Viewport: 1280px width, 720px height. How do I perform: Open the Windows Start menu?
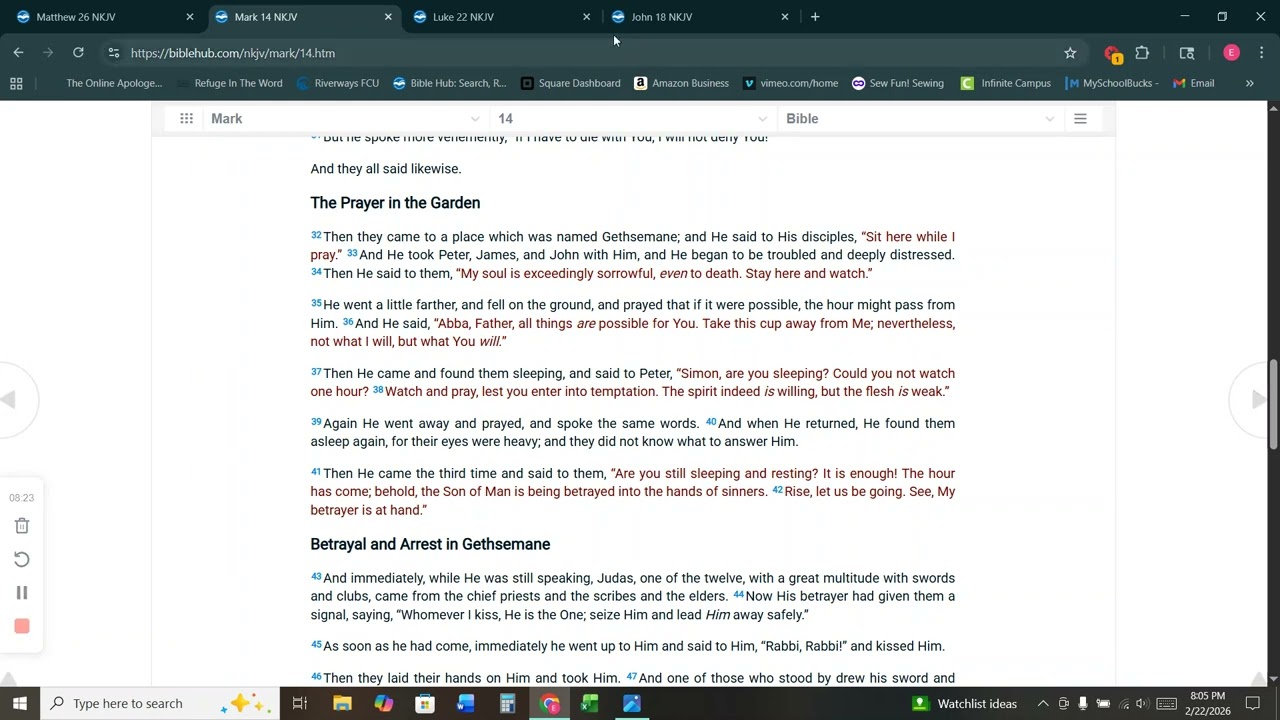click(x=20, y=703)
